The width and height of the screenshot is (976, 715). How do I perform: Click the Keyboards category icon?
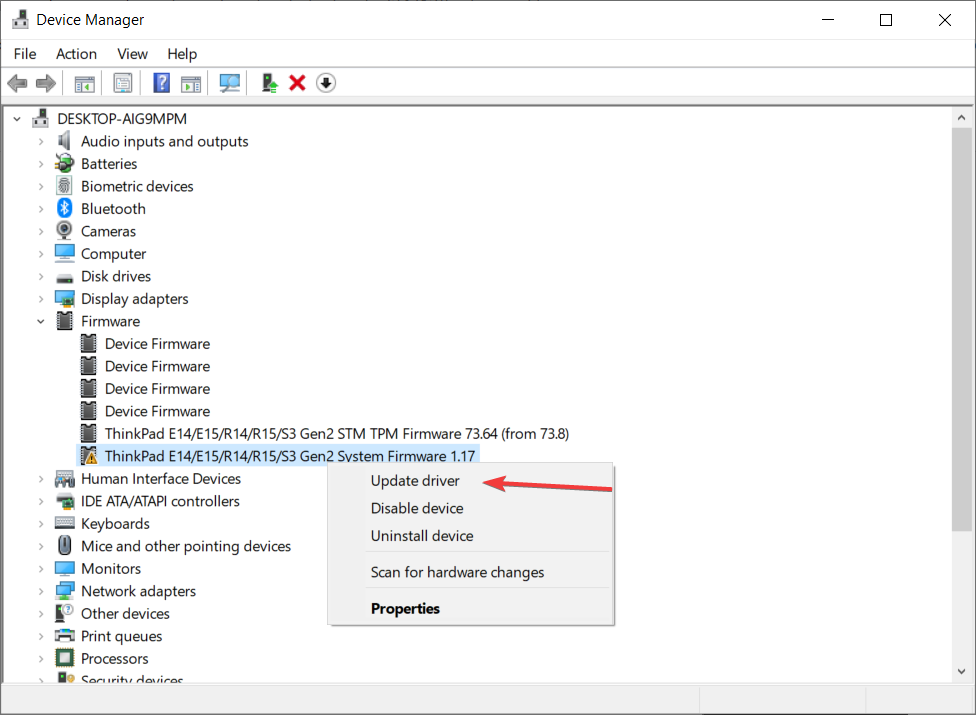point(65,523)
